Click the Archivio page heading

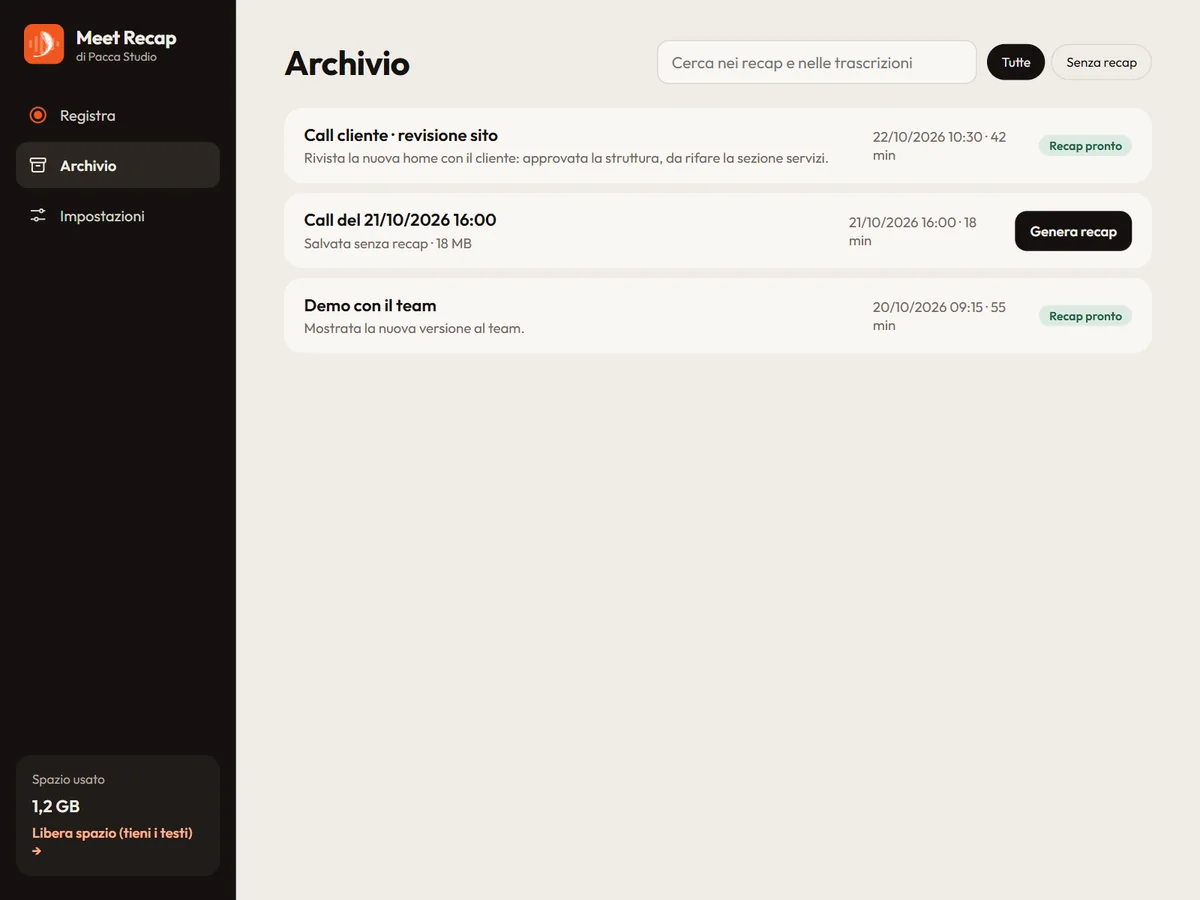tap(347, 63)
